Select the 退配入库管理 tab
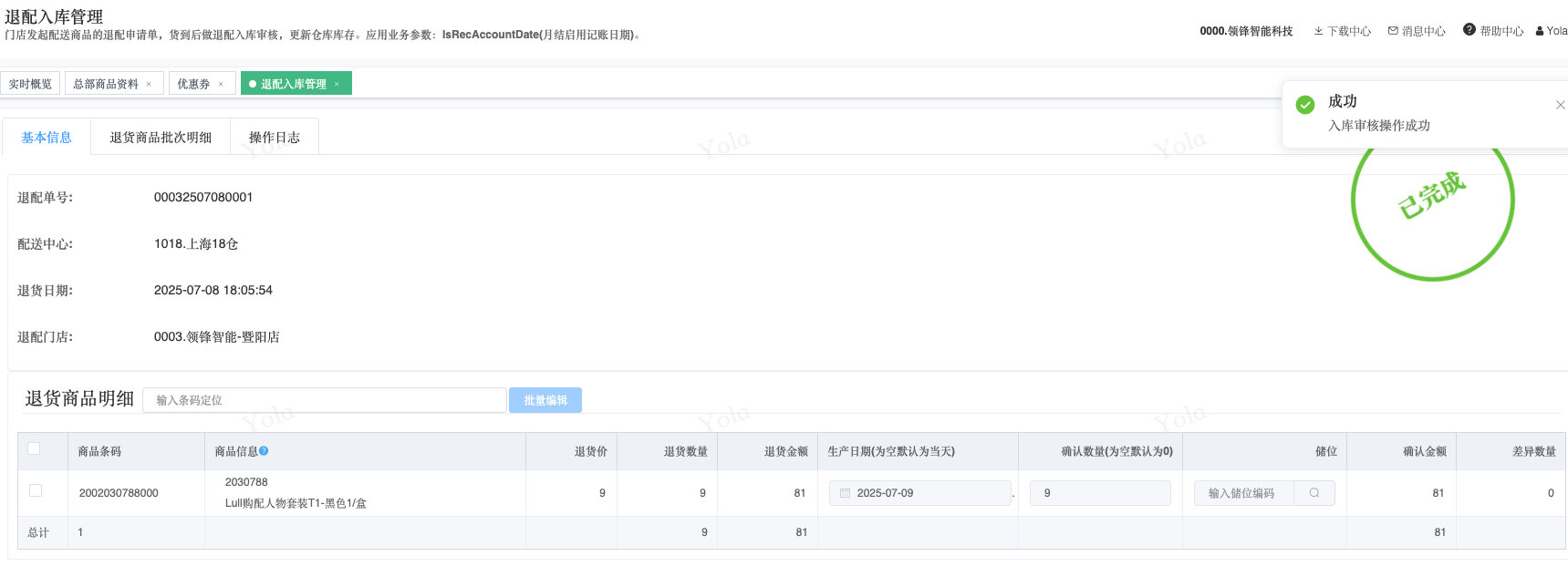 (x=293, y=84)
